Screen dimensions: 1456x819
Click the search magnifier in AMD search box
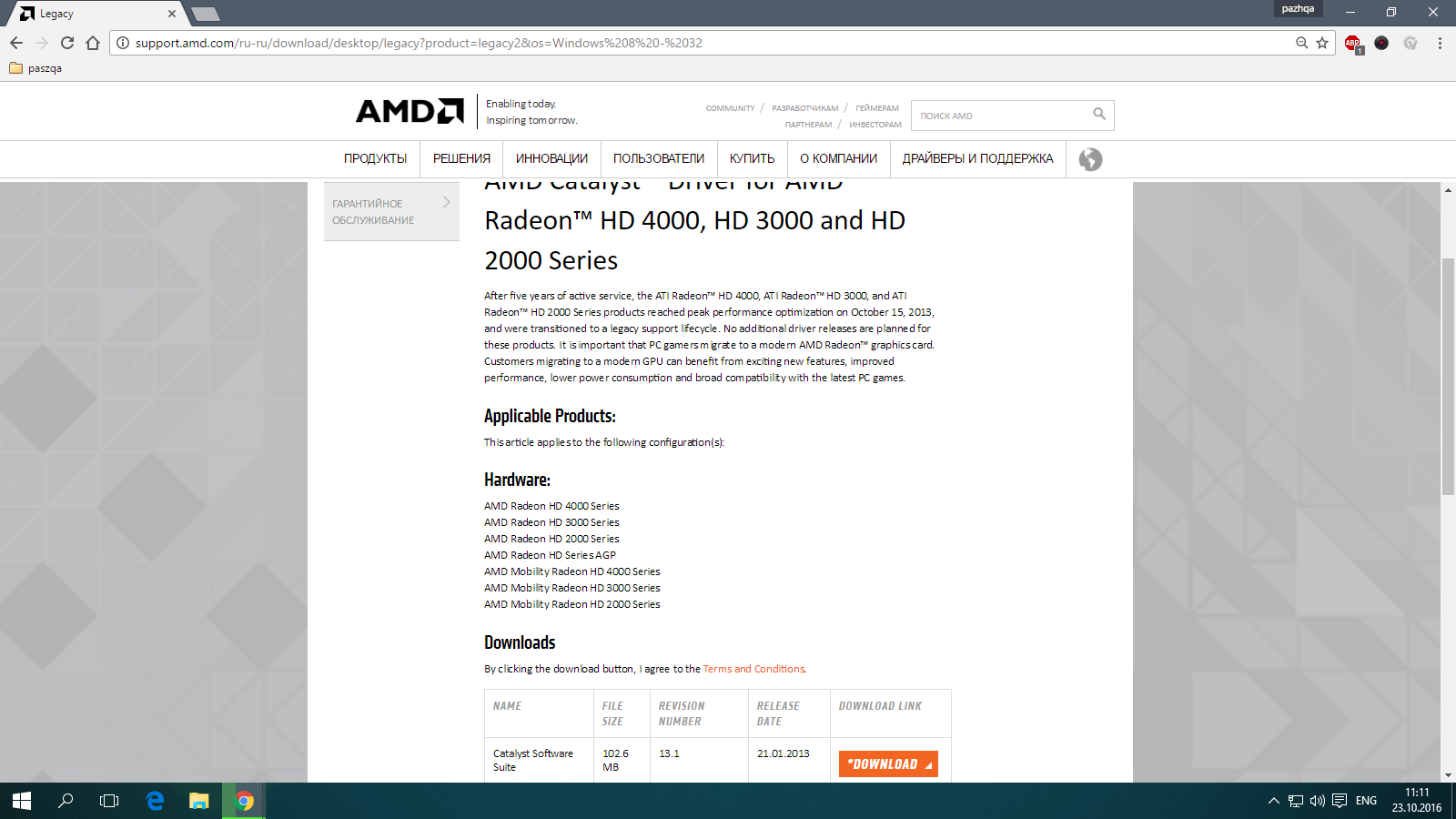click(1099, 115)
